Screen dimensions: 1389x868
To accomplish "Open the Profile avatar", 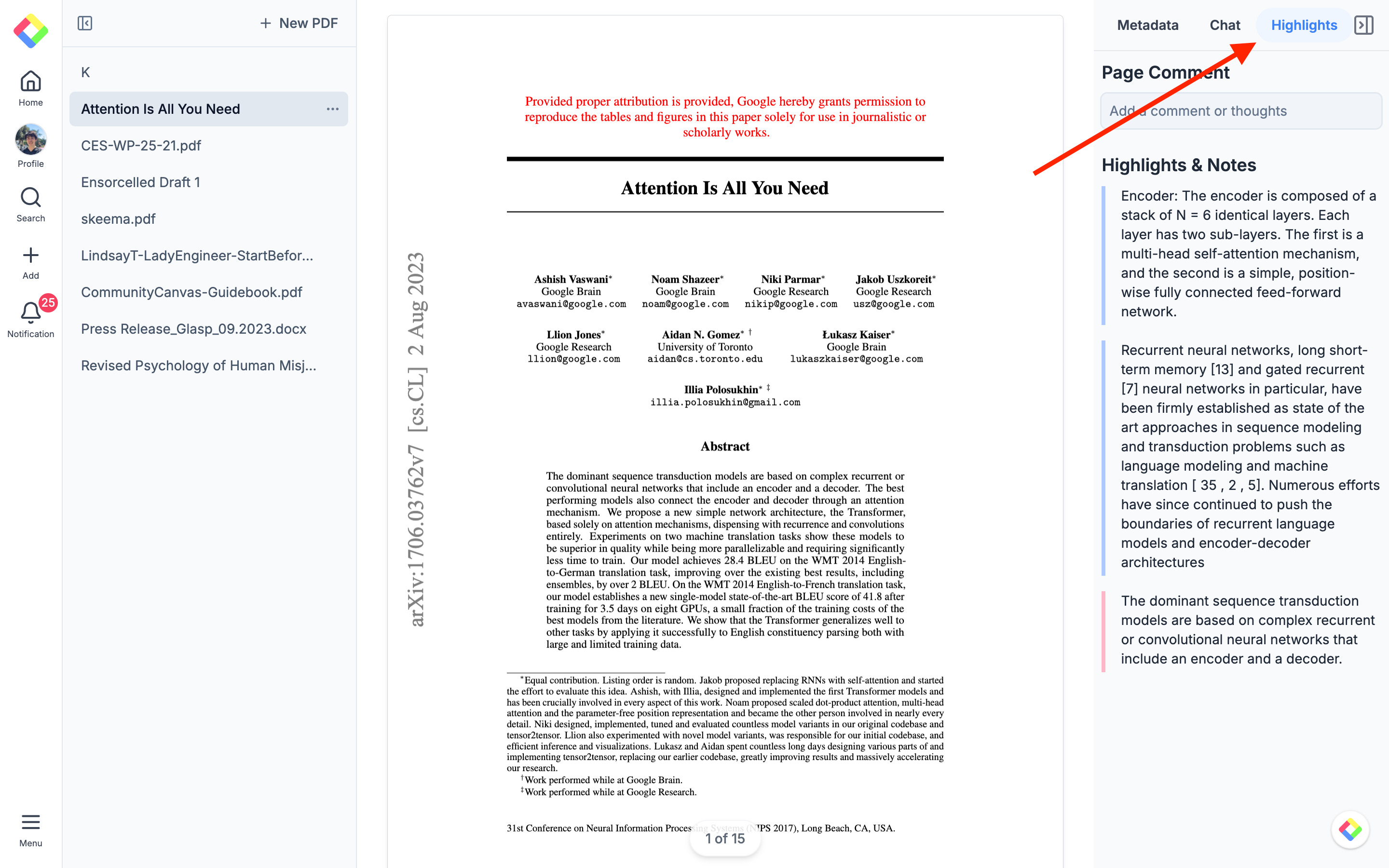I will point(30,139).
